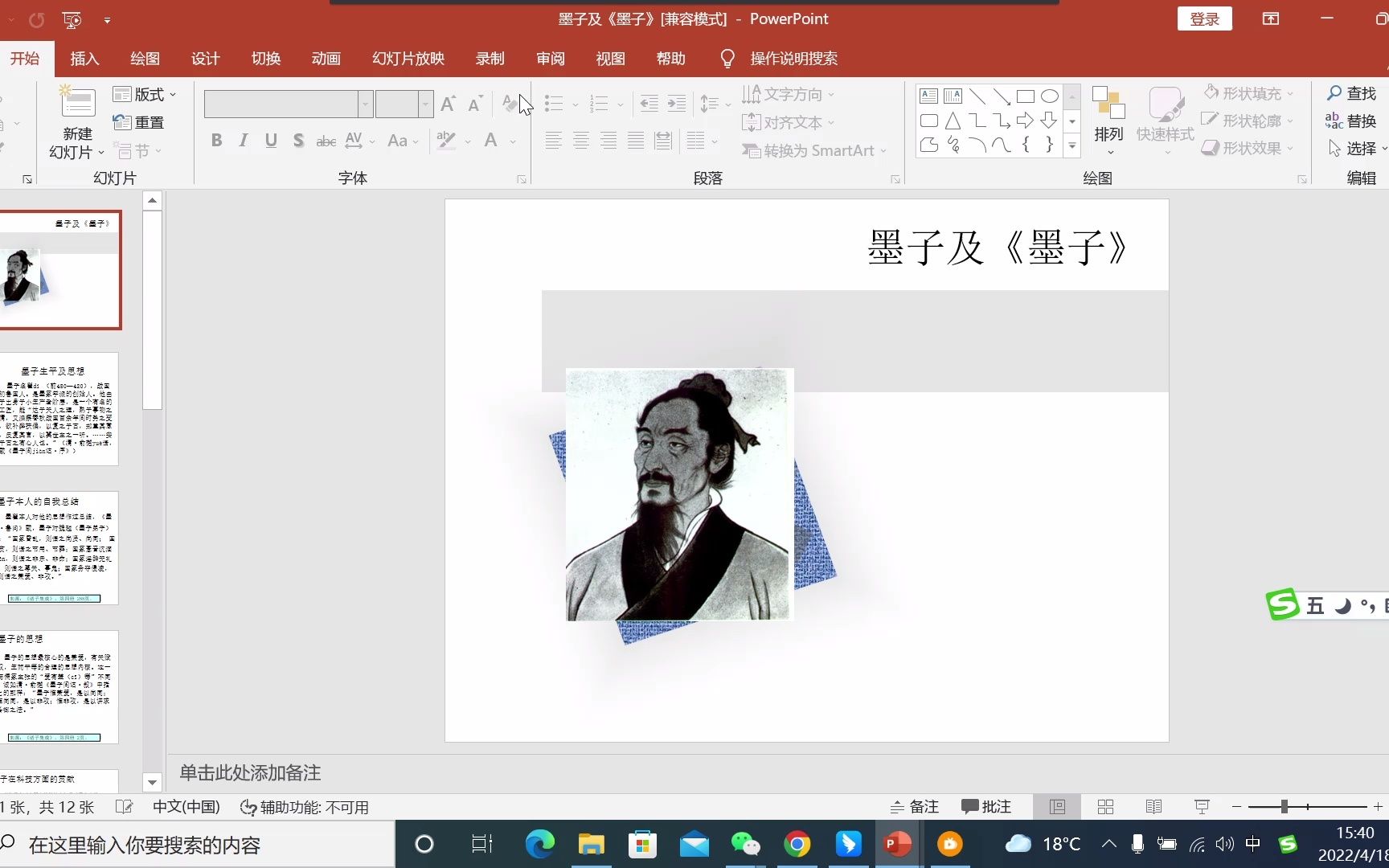Select the second slide thumbnail

click(x=59, y=409)
